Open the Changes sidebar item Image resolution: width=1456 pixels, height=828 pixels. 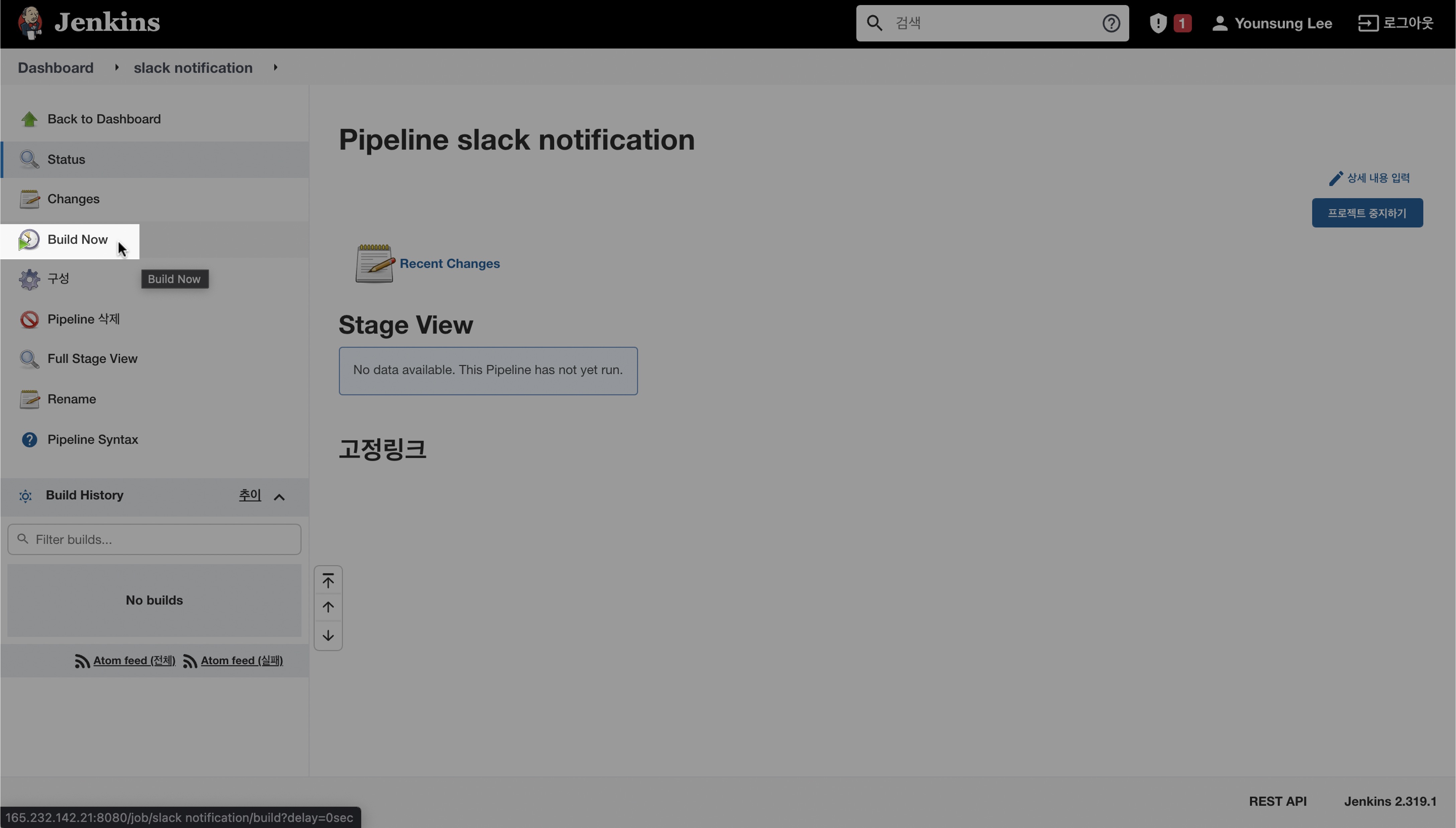pyautogui.click(x=73, y=199)
